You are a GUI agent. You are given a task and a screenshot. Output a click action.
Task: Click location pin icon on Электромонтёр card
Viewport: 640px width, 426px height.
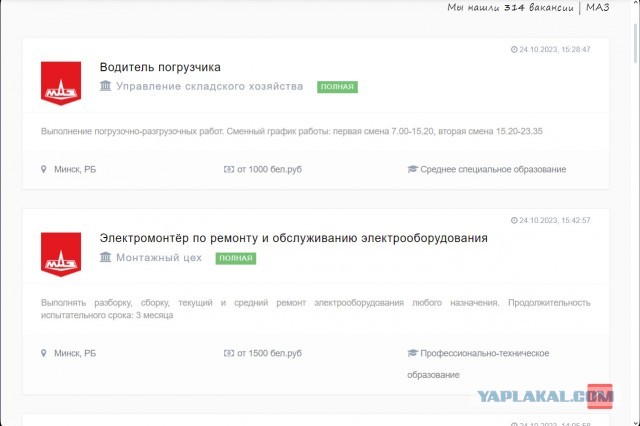(x=44, y=353)
